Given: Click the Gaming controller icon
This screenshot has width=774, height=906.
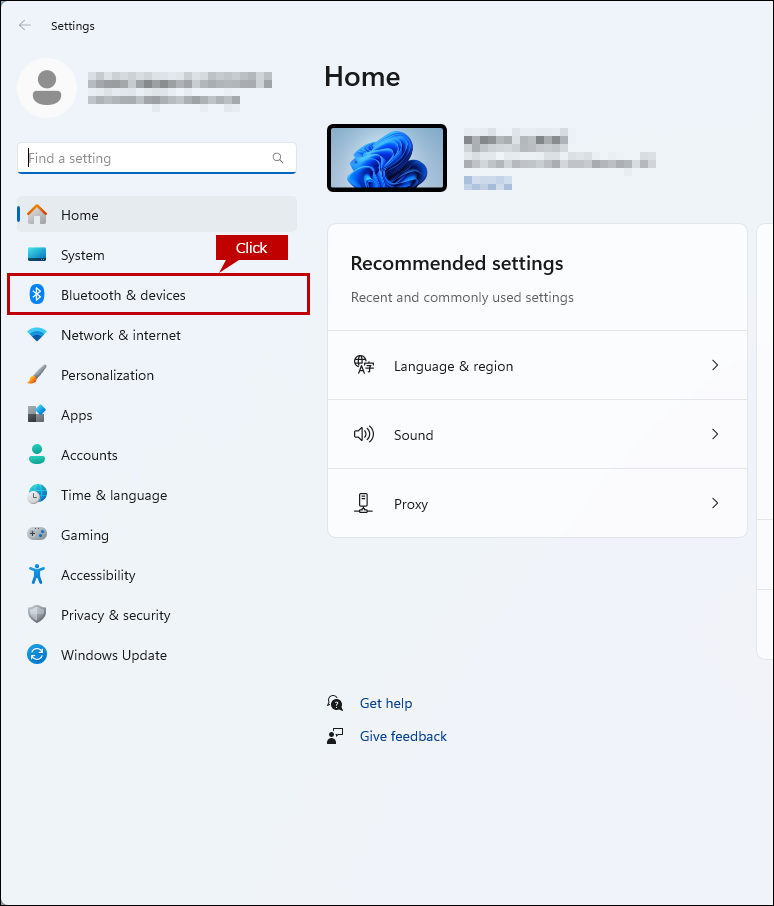Looking at the screenshot, I should (37, 534).
